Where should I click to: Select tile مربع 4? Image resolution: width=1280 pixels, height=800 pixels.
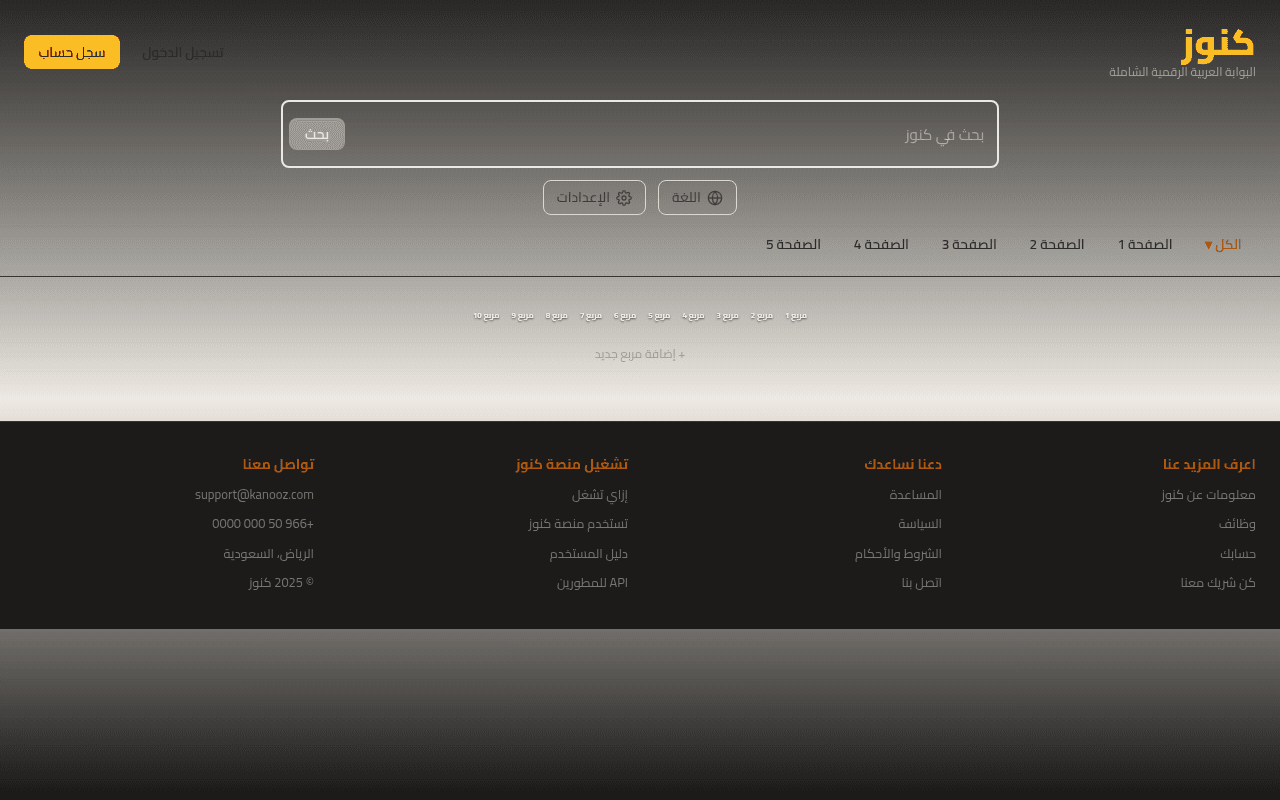point(694,316)
